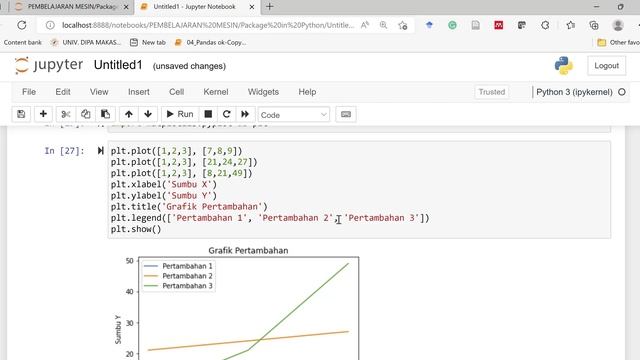Copy selected cells icon
Screen dimensions: 640x360
click(x=85, y=114)
